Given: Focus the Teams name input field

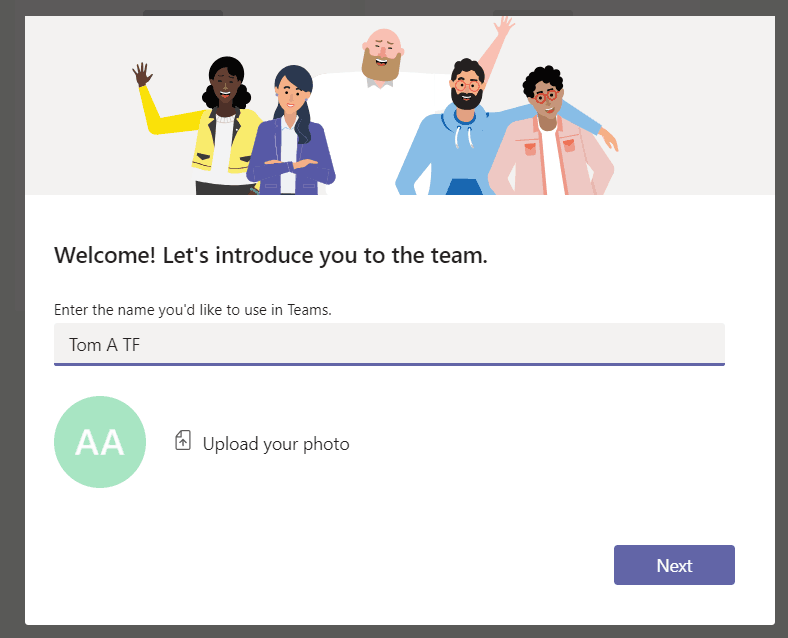Looking at the screenshot, I should pos(389,344).
